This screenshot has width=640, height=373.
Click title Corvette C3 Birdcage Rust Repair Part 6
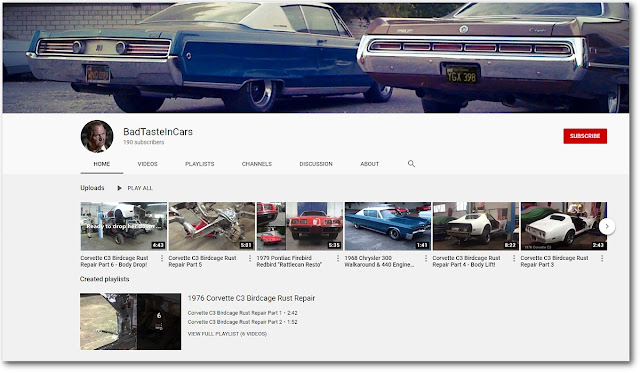(114, 262)
